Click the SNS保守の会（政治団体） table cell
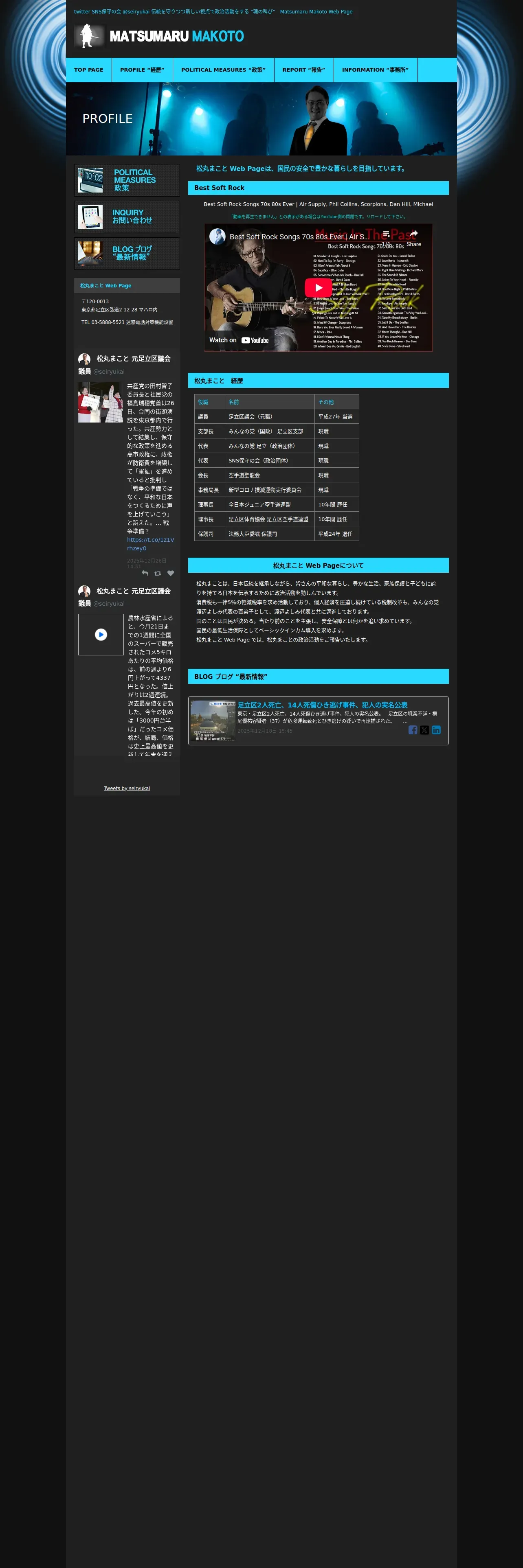This screenshot has width=523, height=1568. point(270,461)
